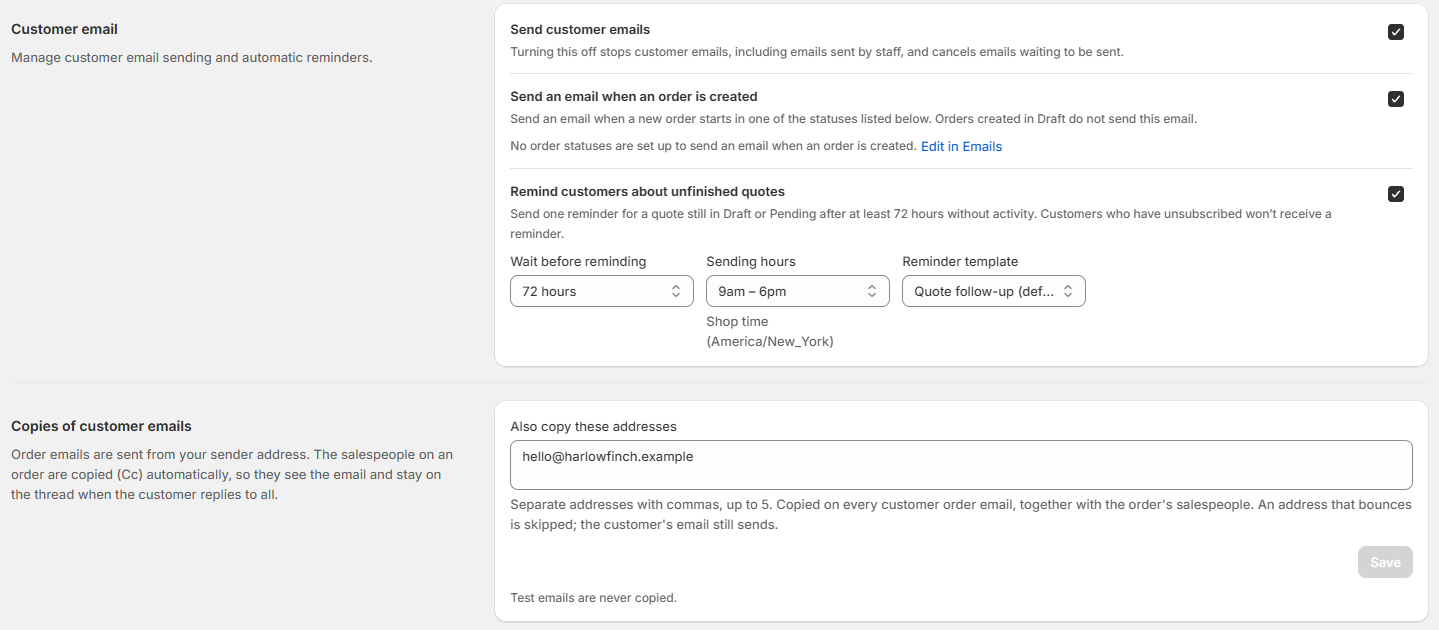Open the Sending hours 9am – 6pm dropdown
This screenshot has width=1439, height=630.
pyautogui.click(x=798, y=291)
